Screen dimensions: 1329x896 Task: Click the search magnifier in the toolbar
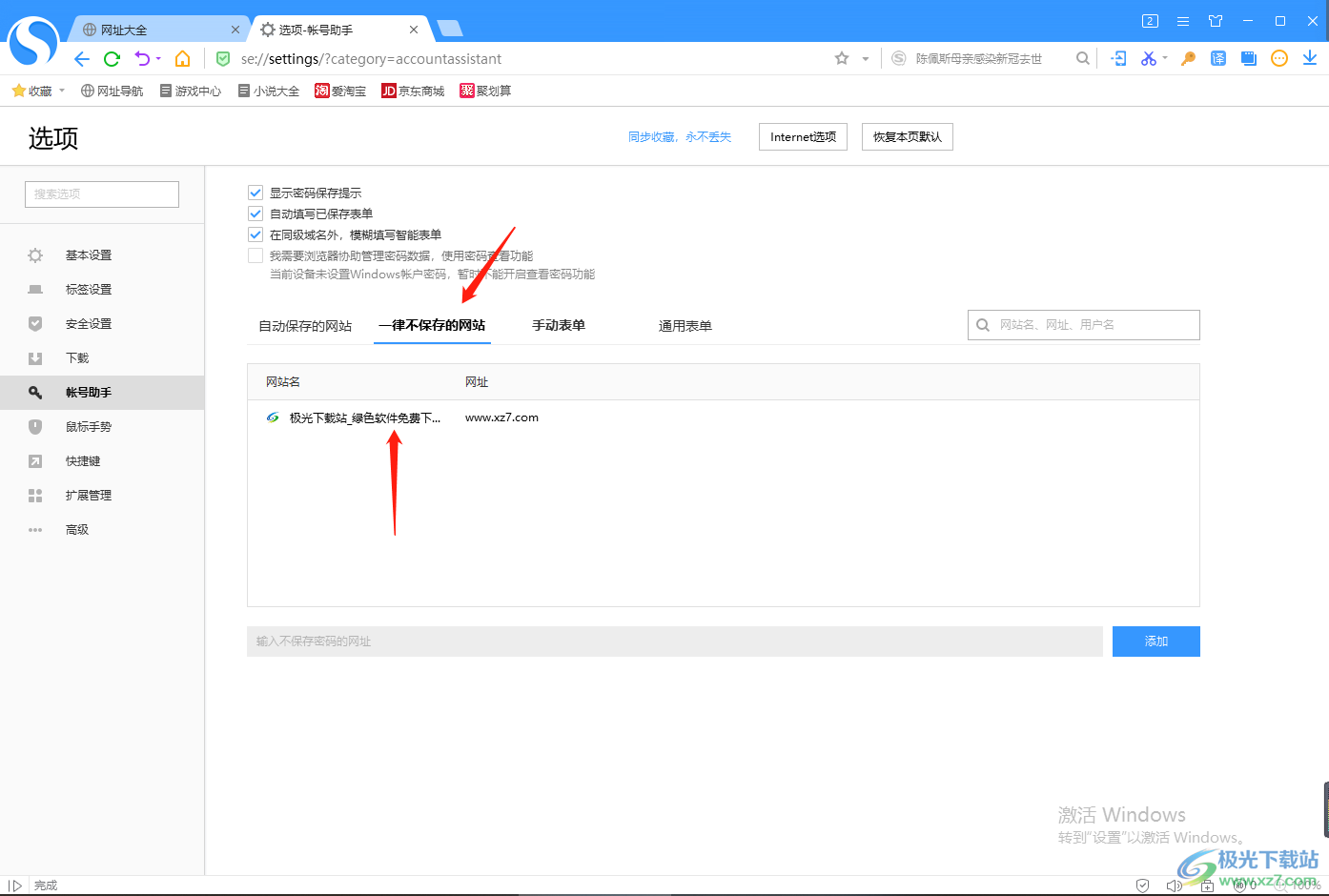[1083, 58]
